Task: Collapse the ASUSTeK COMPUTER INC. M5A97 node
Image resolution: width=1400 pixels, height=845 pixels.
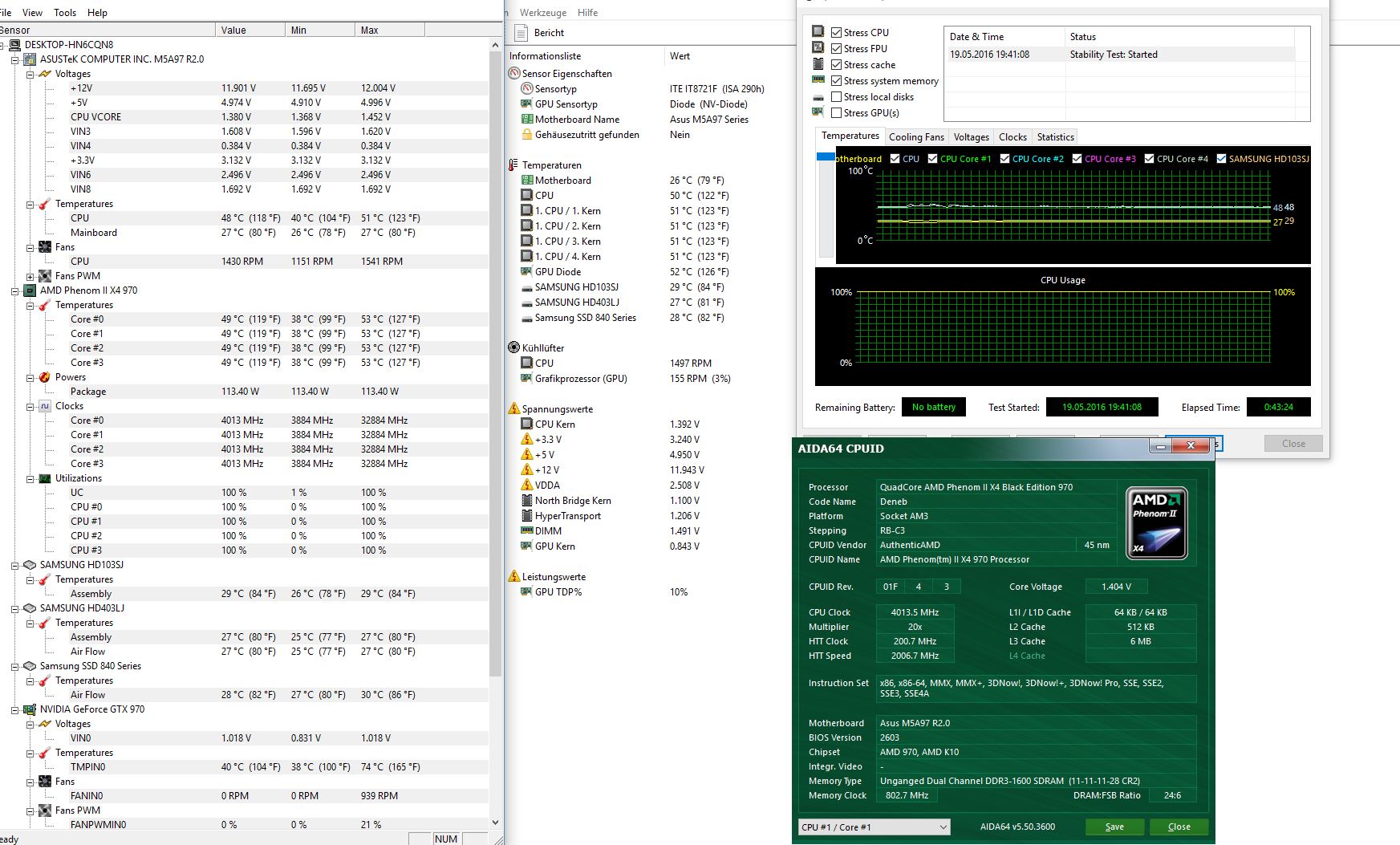Action: (x=14, y=59)
